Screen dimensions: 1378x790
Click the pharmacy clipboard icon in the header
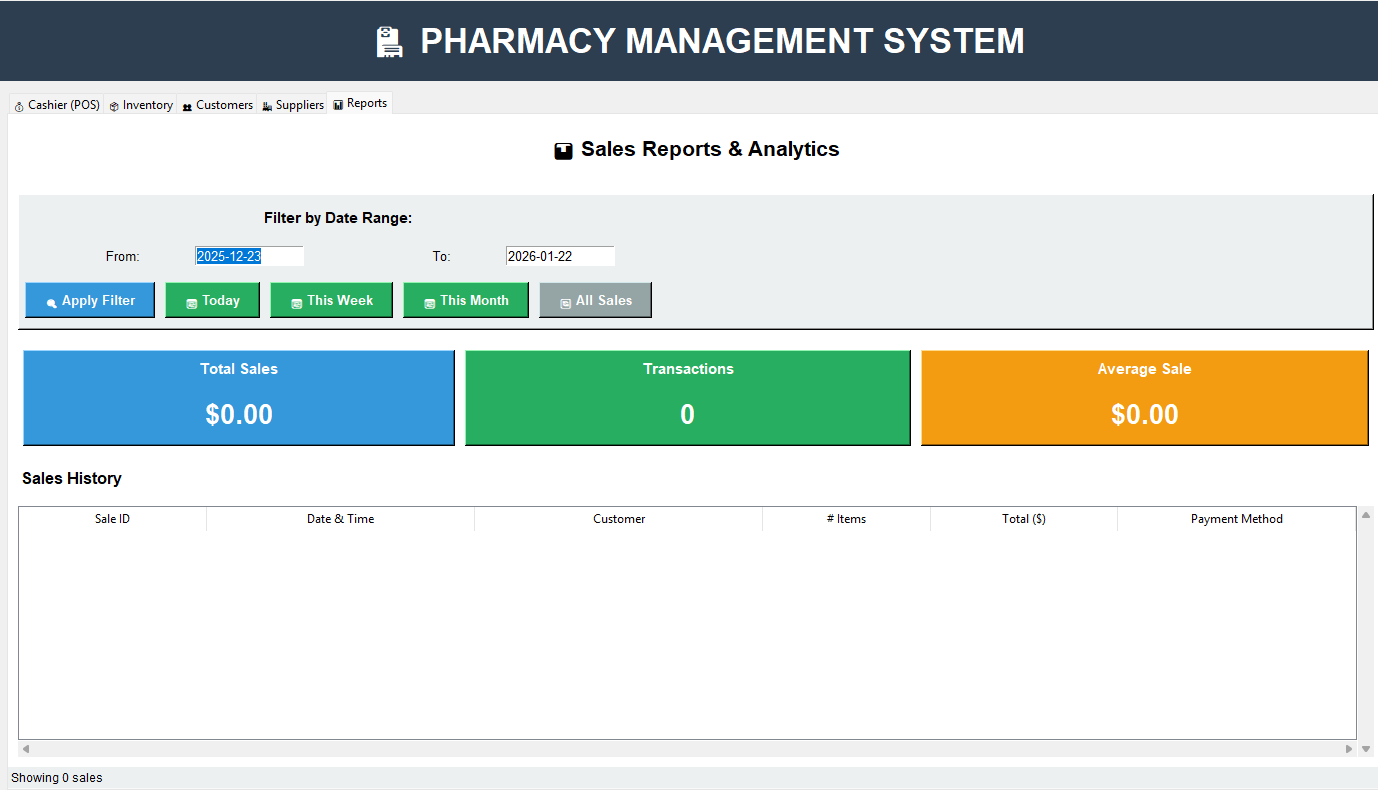(x=389, y=41)
